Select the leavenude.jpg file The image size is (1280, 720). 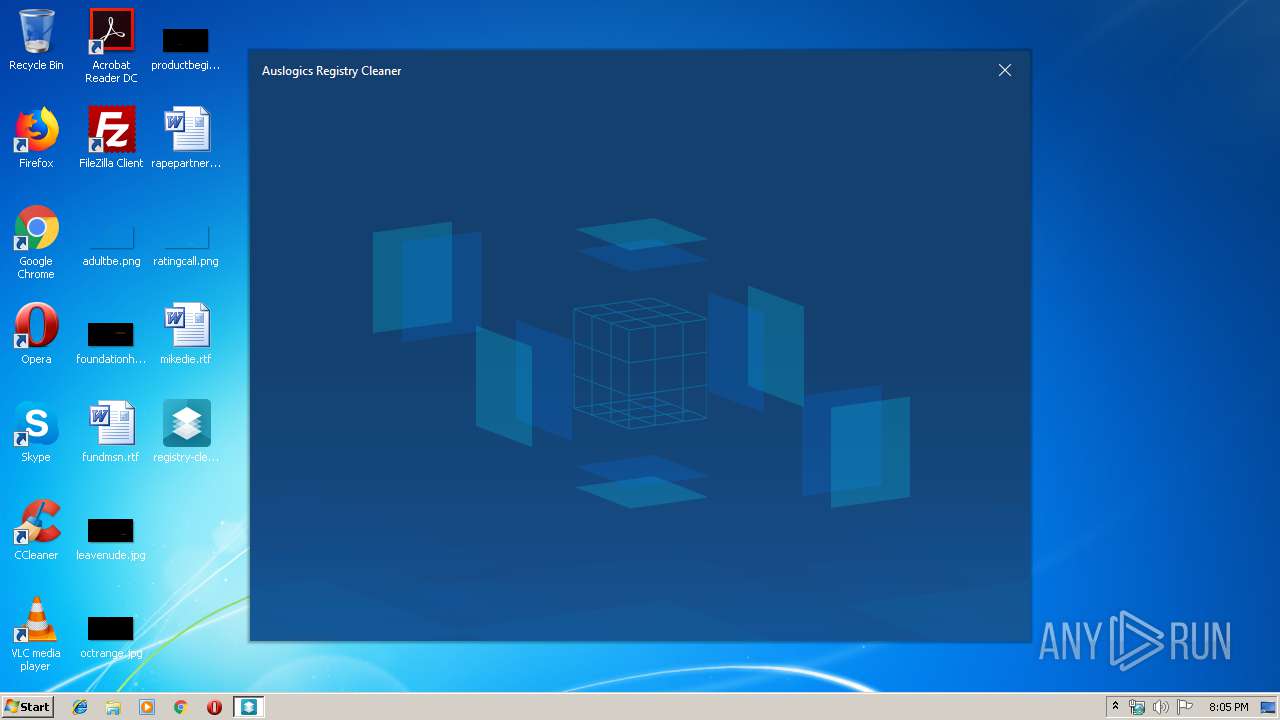(x=111, y=539)
